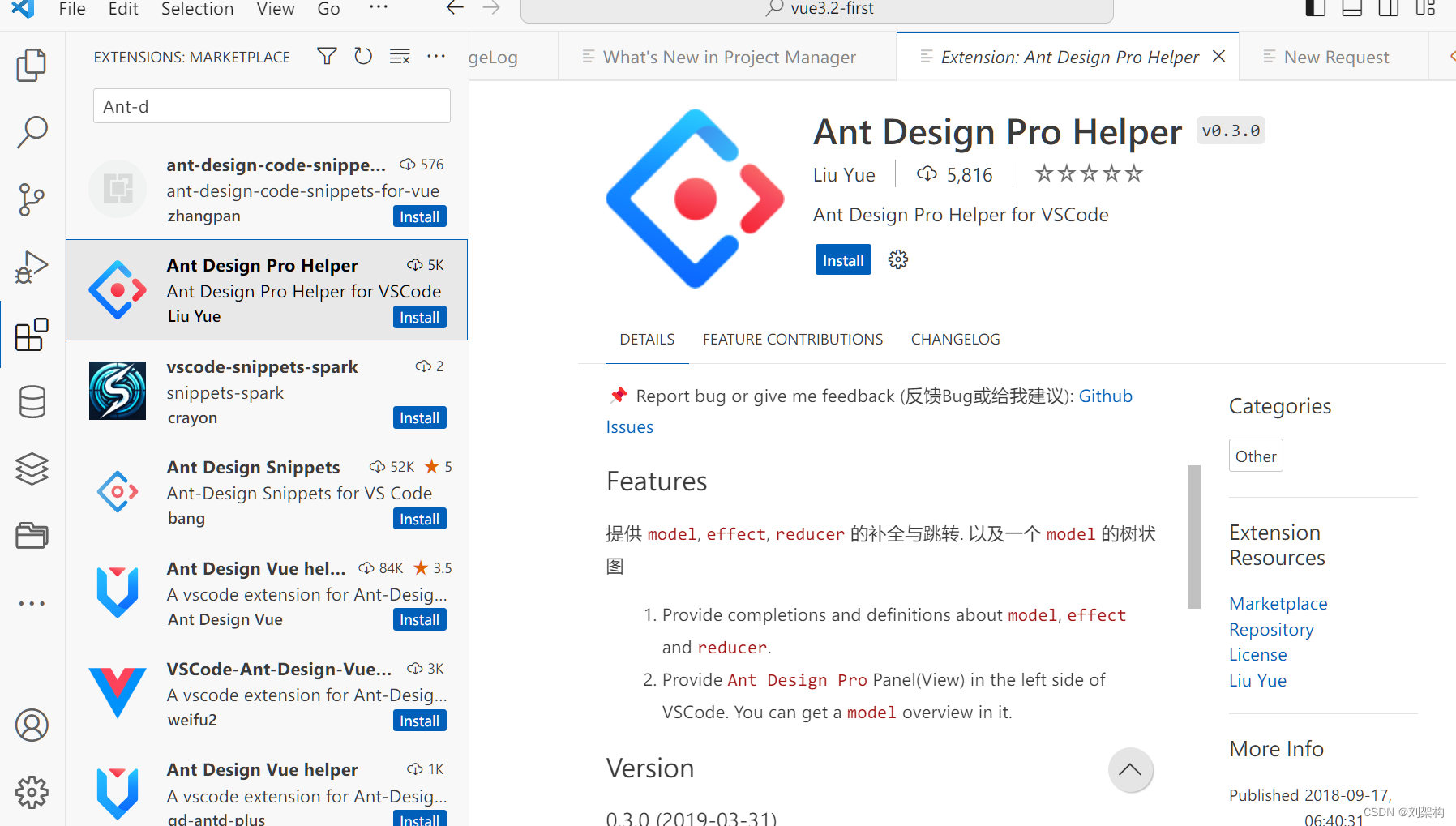Click the five-star rating on extension page

coord(1089,173)
